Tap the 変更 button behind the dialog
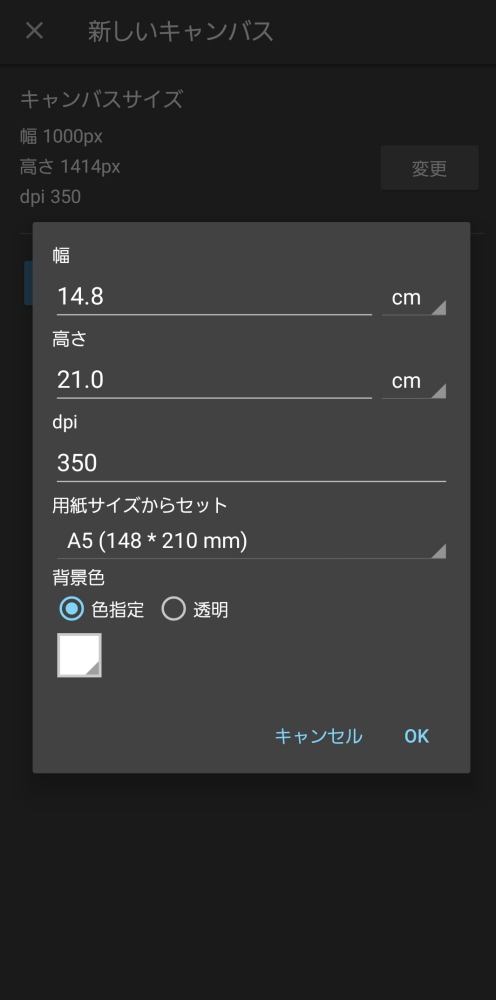 [x=430, y=168]
